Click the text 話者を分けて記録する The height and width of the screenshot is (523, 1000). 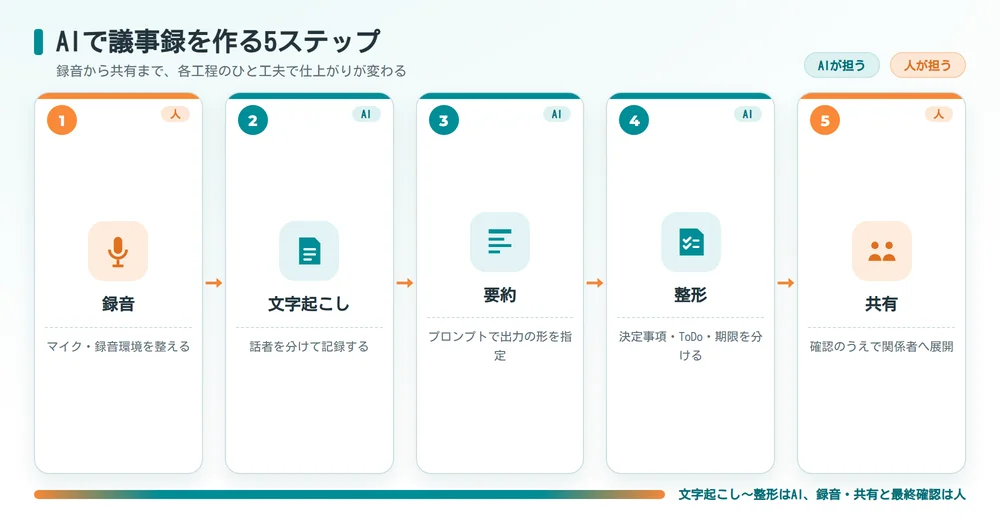pos(309,346)
